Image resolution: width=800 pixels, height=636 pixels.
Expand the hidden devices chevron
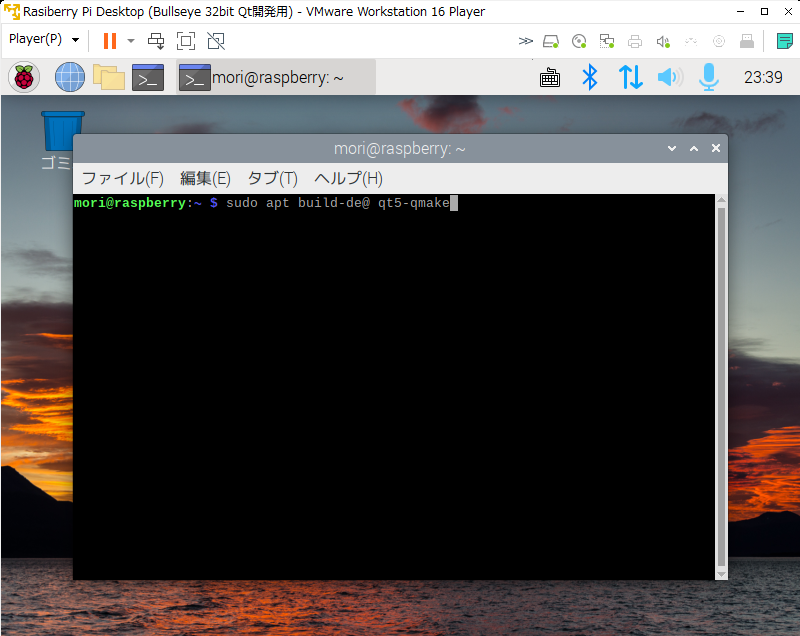point(526,41)
